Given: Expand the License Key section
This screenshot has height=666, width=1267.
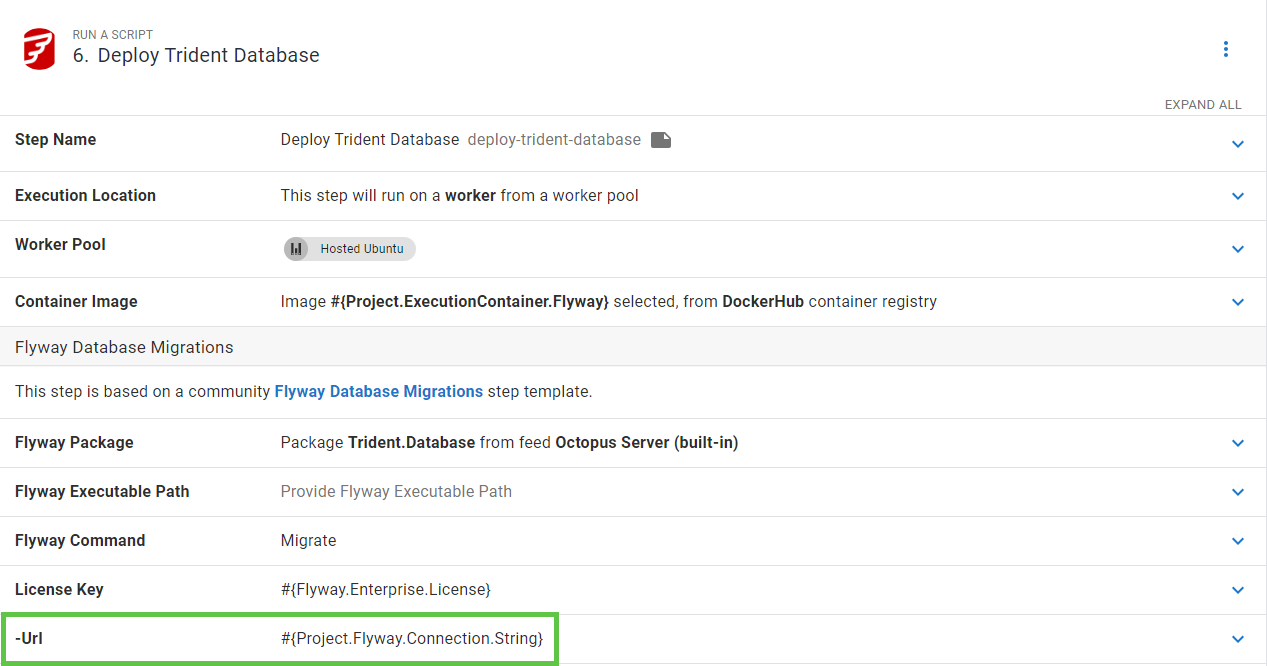Looking at the screenshot, I should [x=1238, y=590].
